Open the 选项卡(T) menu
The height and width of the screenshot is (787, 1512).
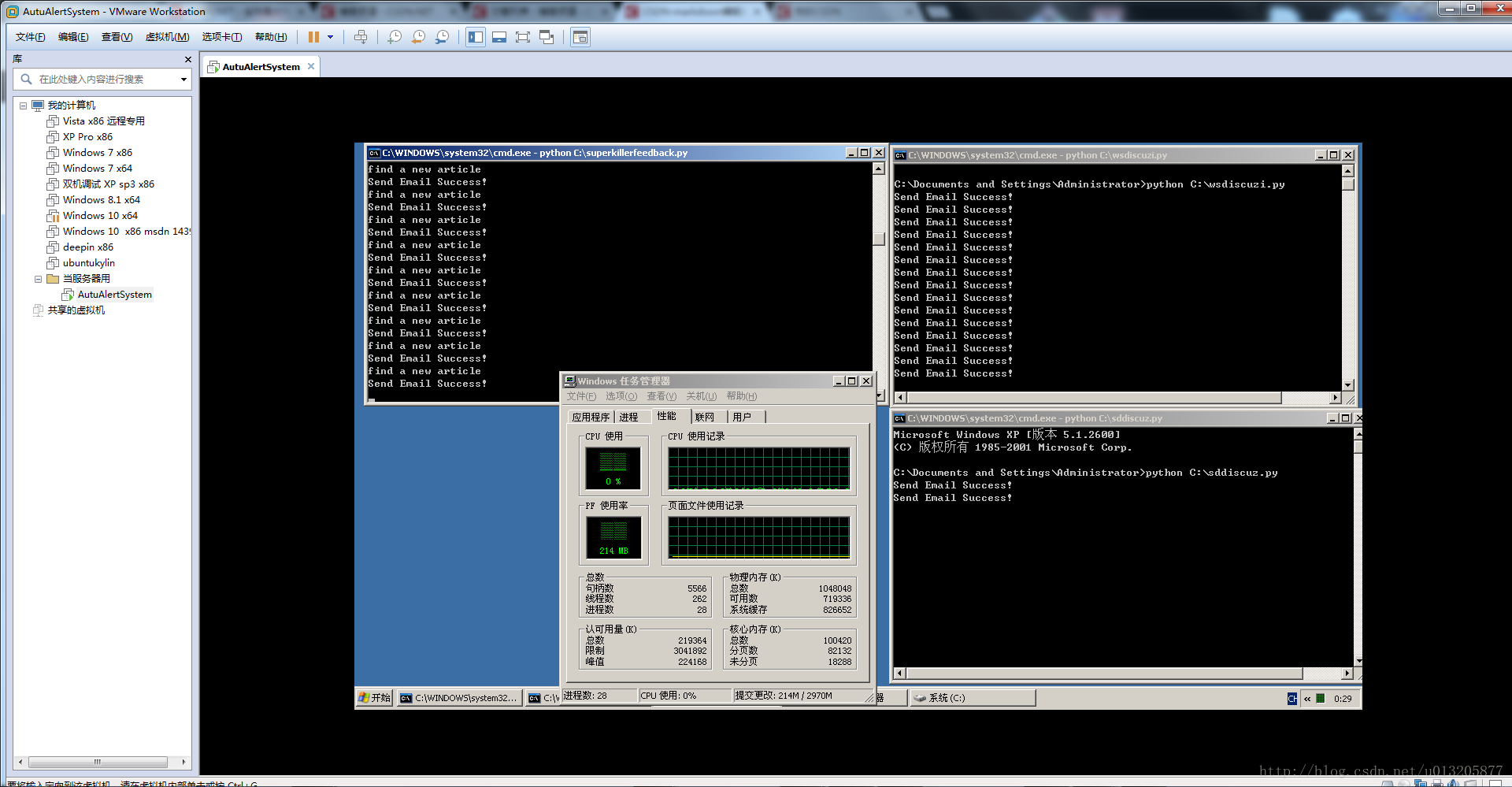[221, 37]
